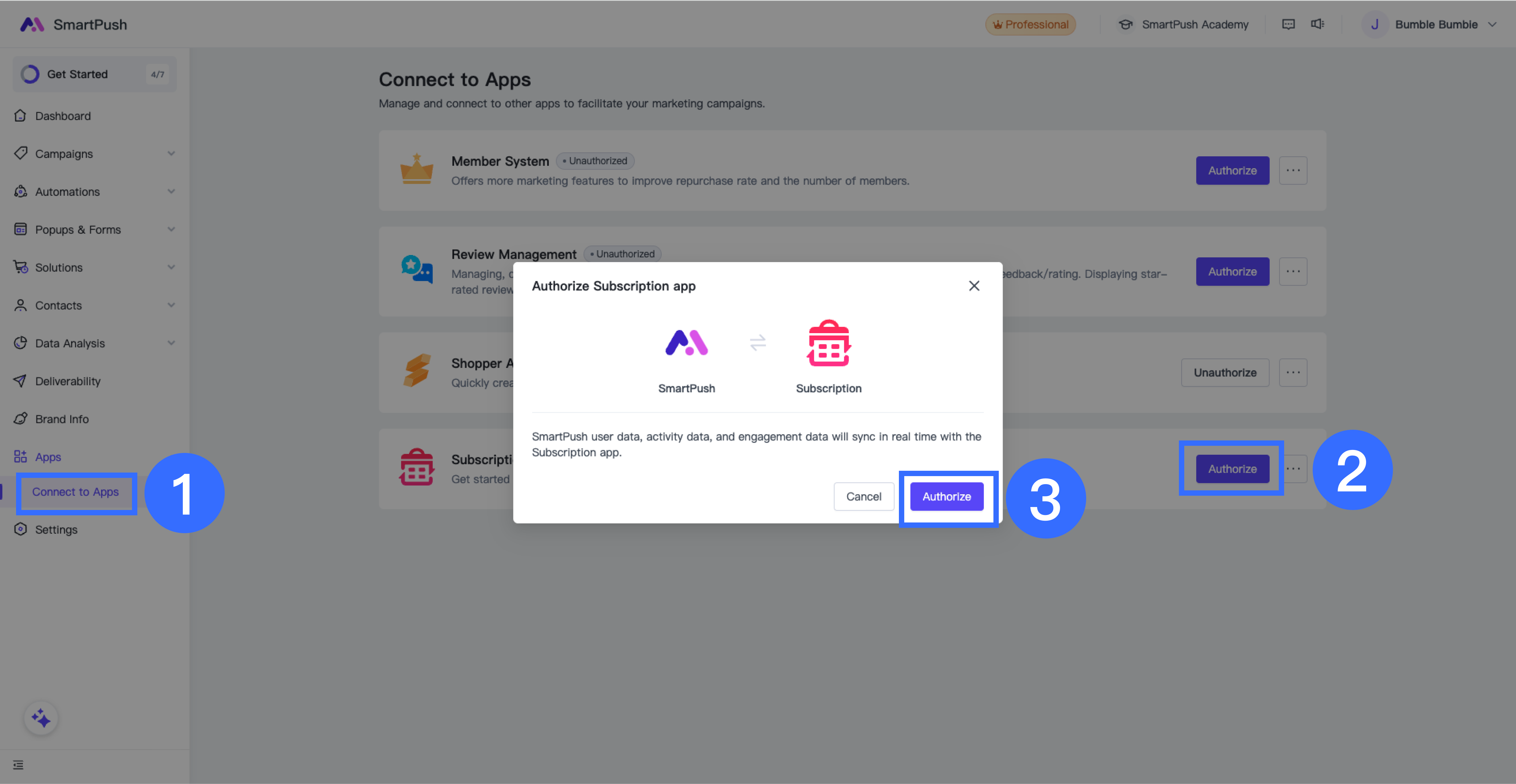Expand the Automations submenu arrow
1516x784 pixels.
[x=171, y=191]
